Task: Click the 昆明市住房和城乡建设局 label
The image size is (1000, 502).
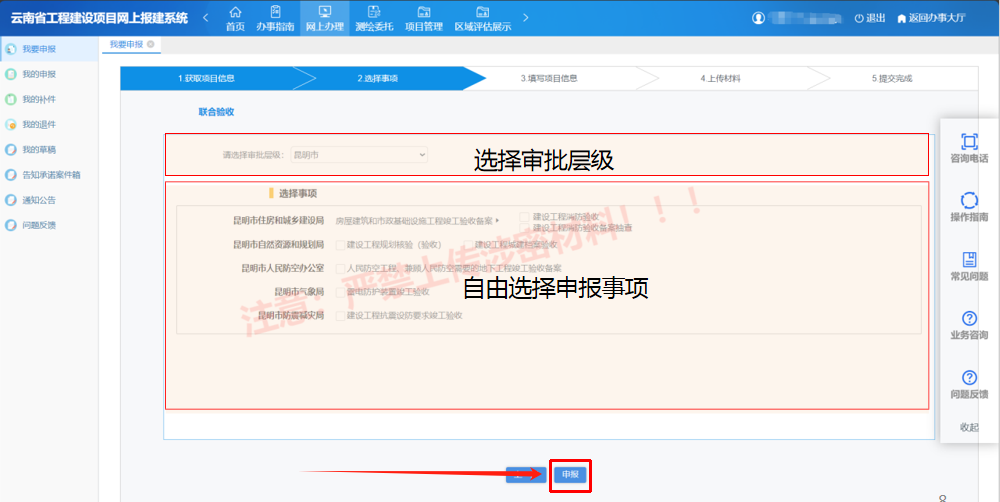Action: (x=279, y=221)
